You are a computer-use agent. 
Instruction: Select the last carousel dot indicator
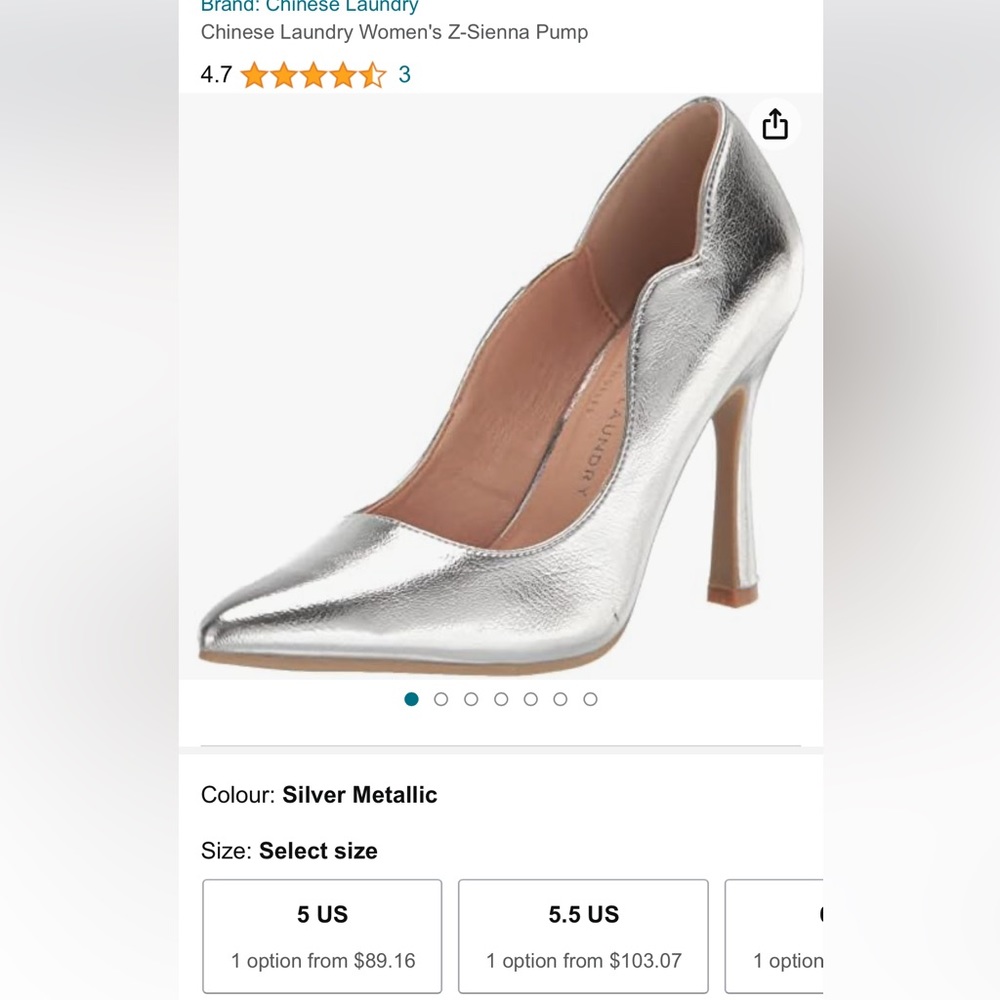coord(590,699)
